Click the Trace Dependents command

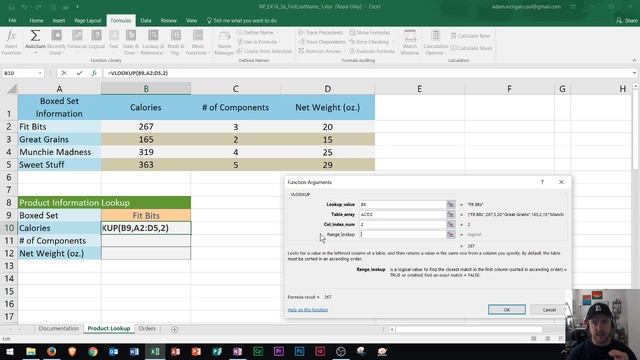322,42
